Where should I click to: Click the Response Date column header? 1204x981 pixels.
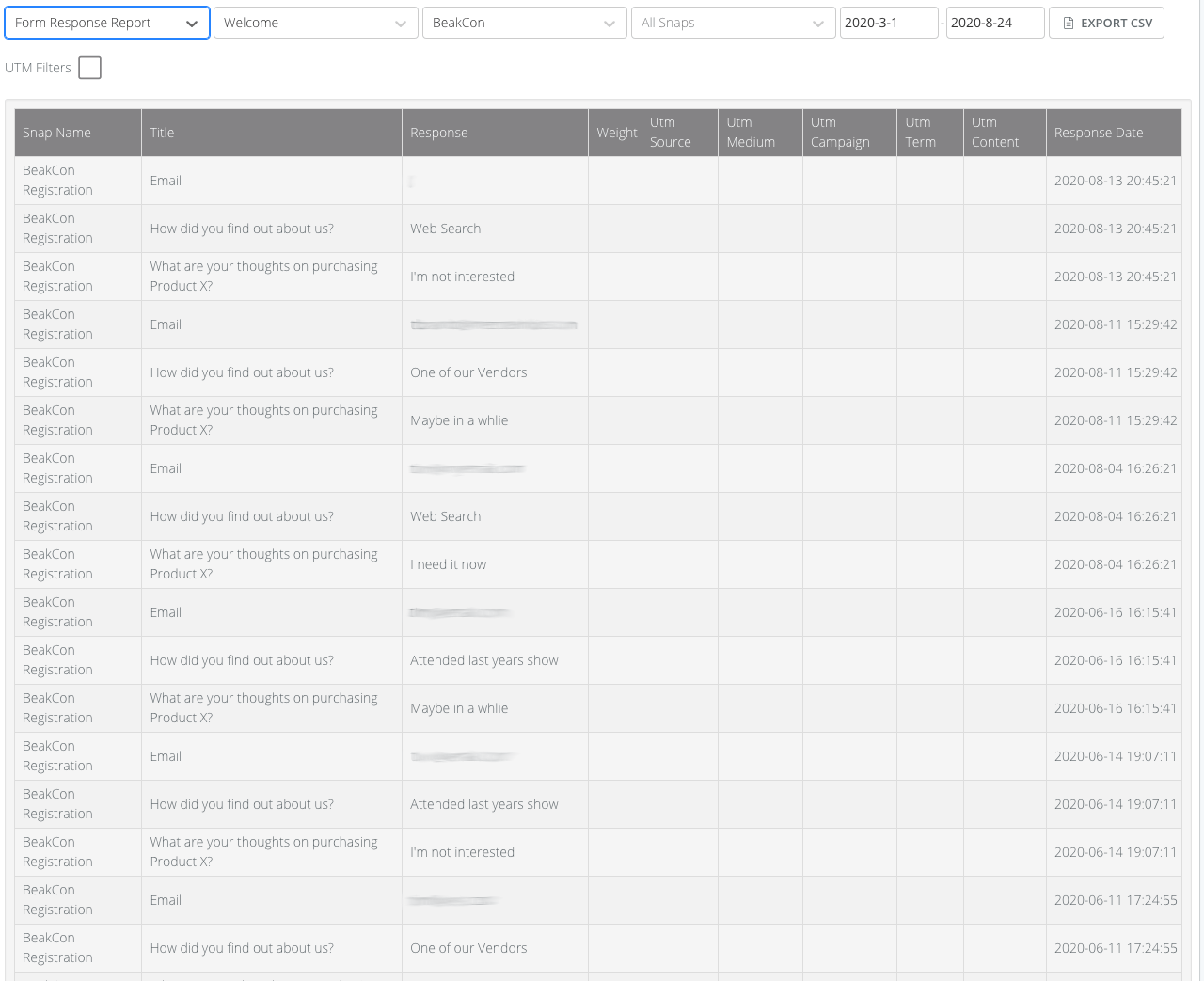tap(1098, 133)
